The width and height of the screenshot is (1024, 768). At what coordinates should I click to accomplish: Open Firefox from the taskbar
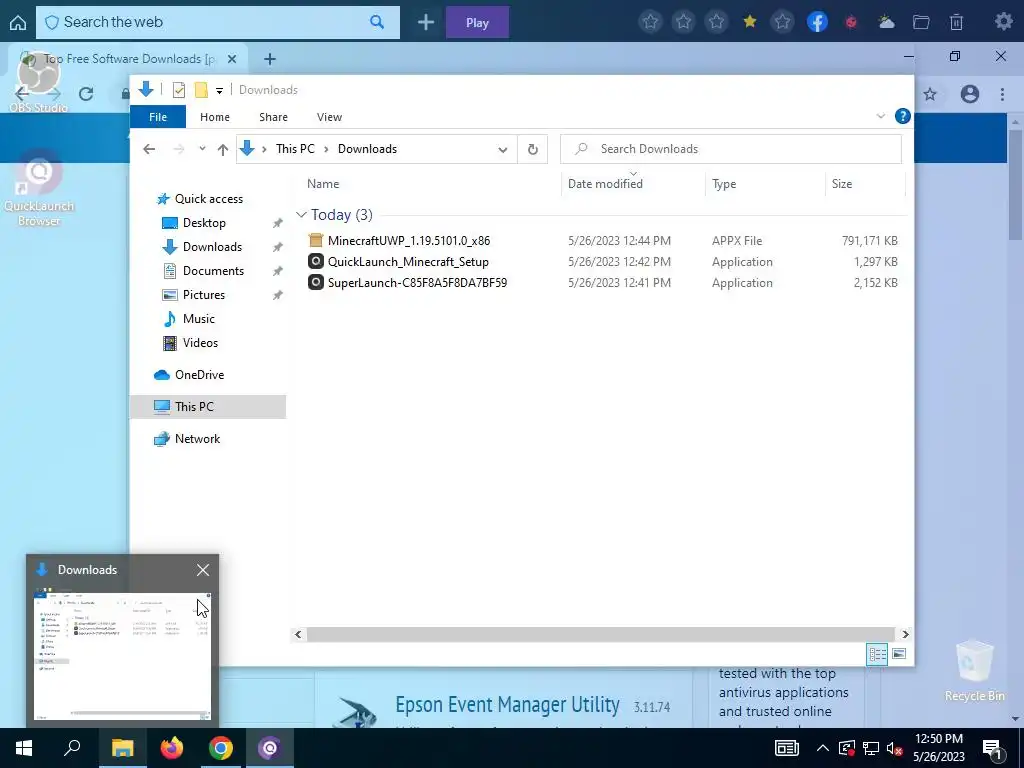point(172,748)
